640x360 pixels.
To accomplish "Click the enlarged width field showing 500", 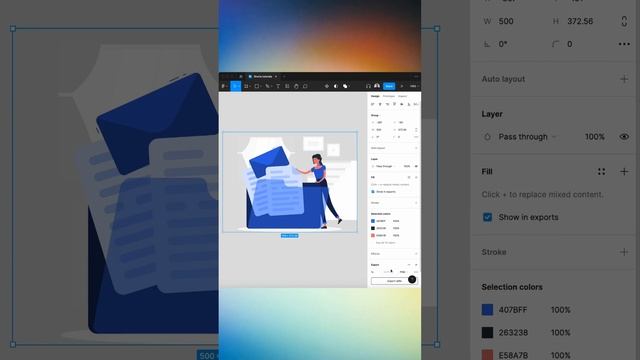I will pos(506,21).
